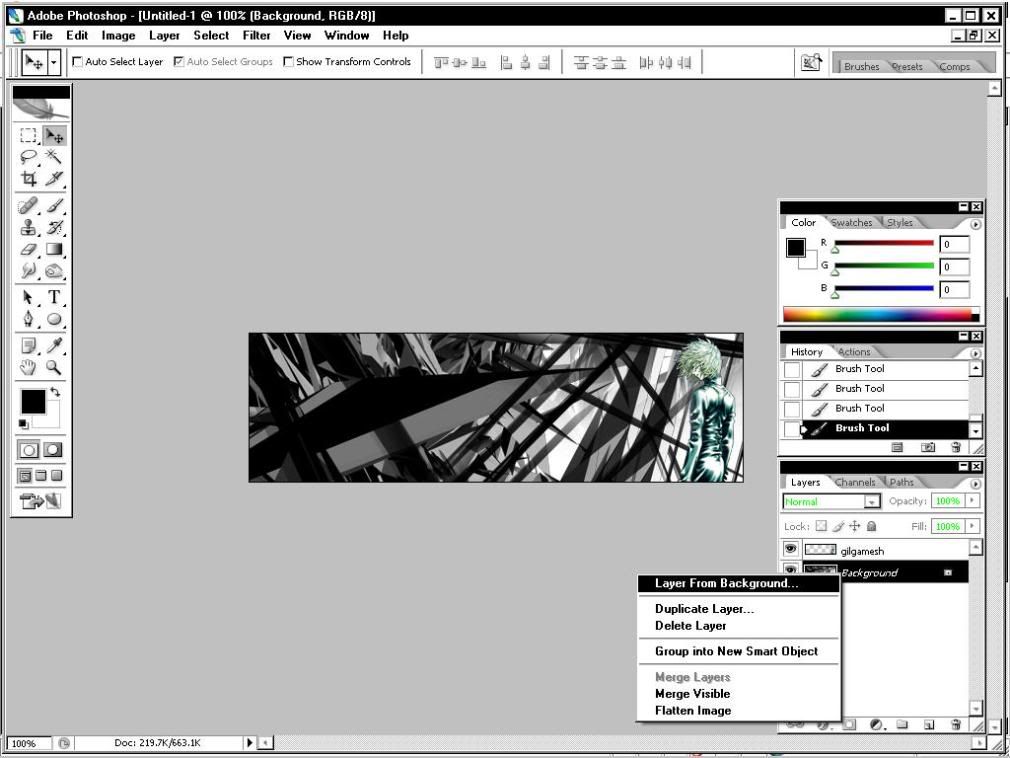Viewport: 1010px width, 758px height.
Task: Pick a color from the color ramp
Action: [881, 314]
